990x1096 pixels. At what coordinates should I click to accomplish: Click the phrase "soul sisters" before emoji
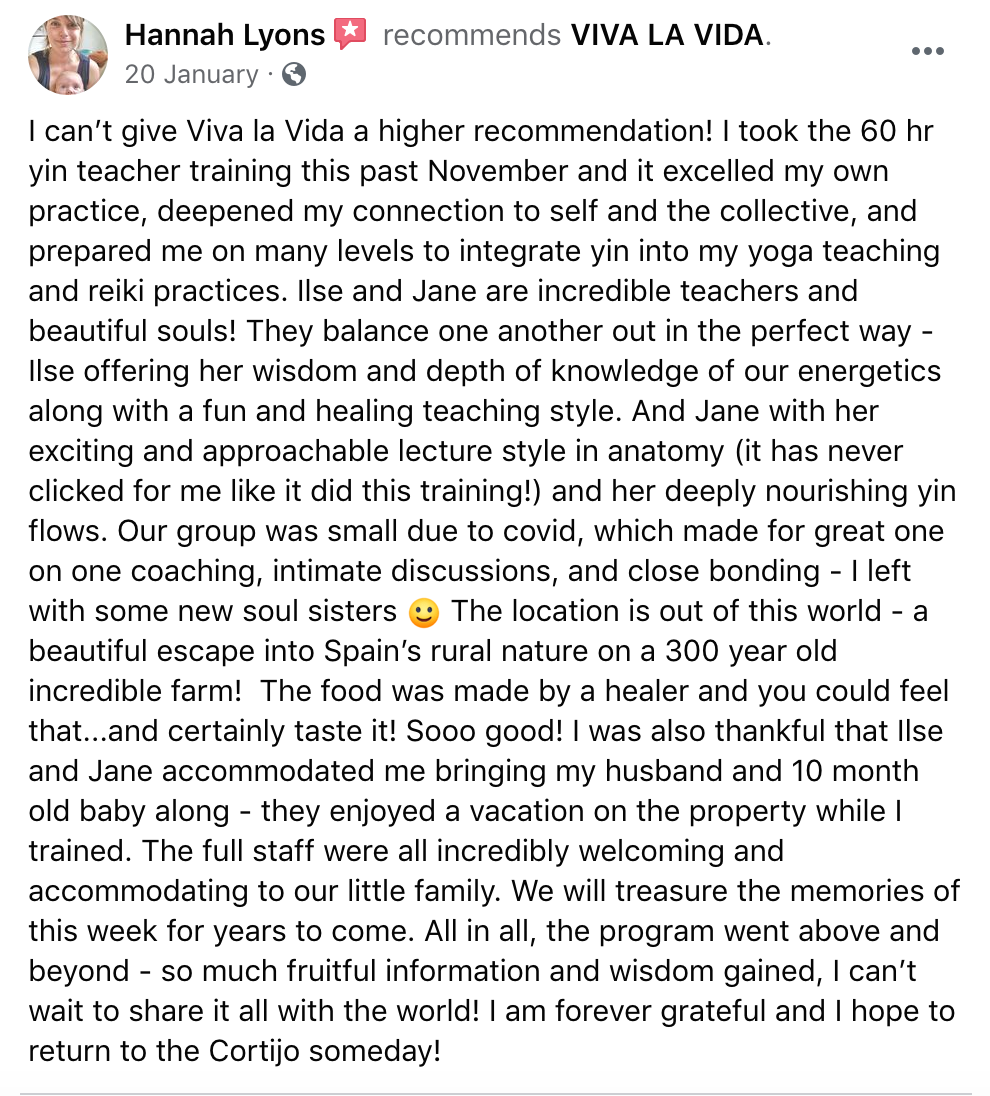(318, 612)
